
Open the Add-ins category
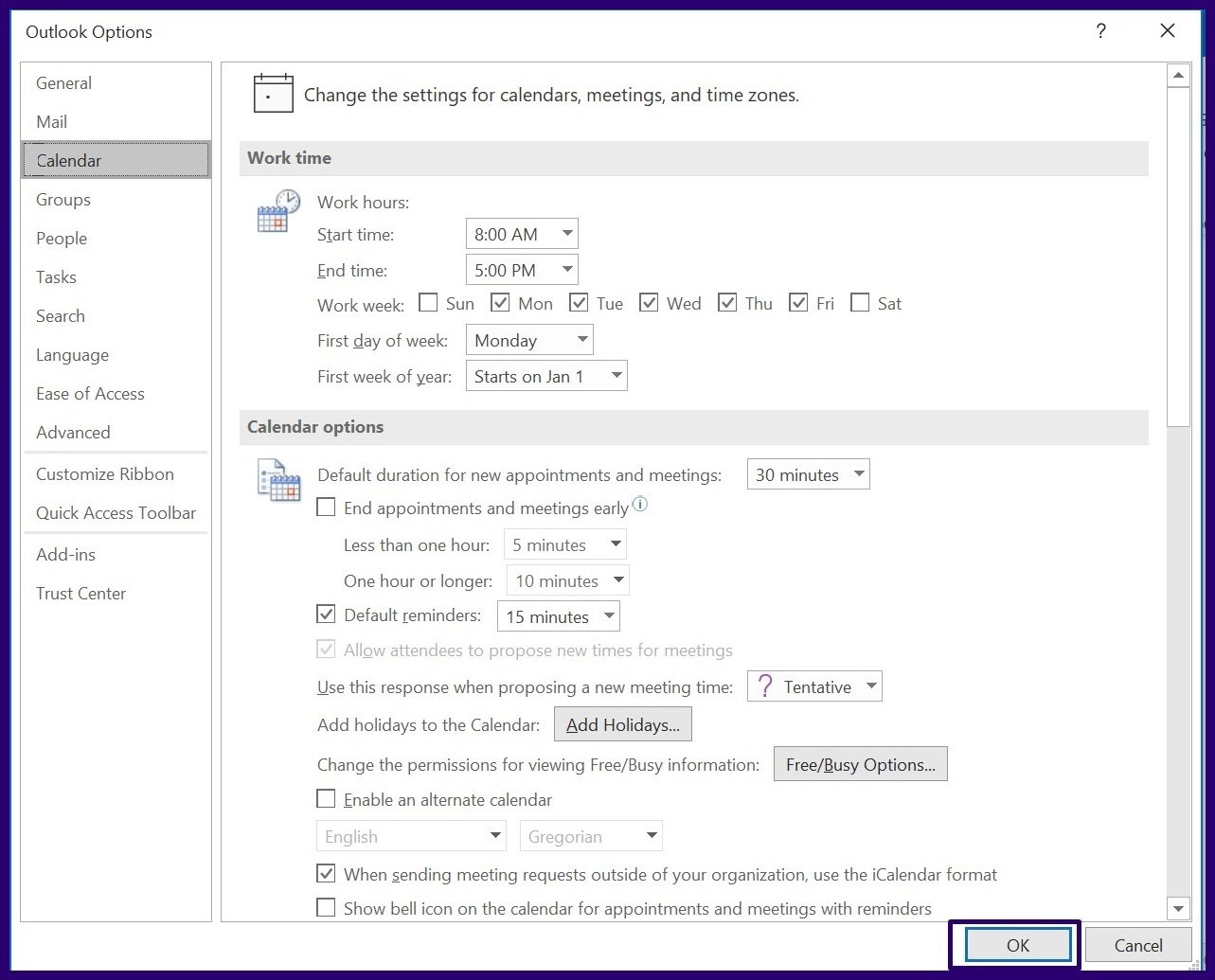[x=116, y=555]
